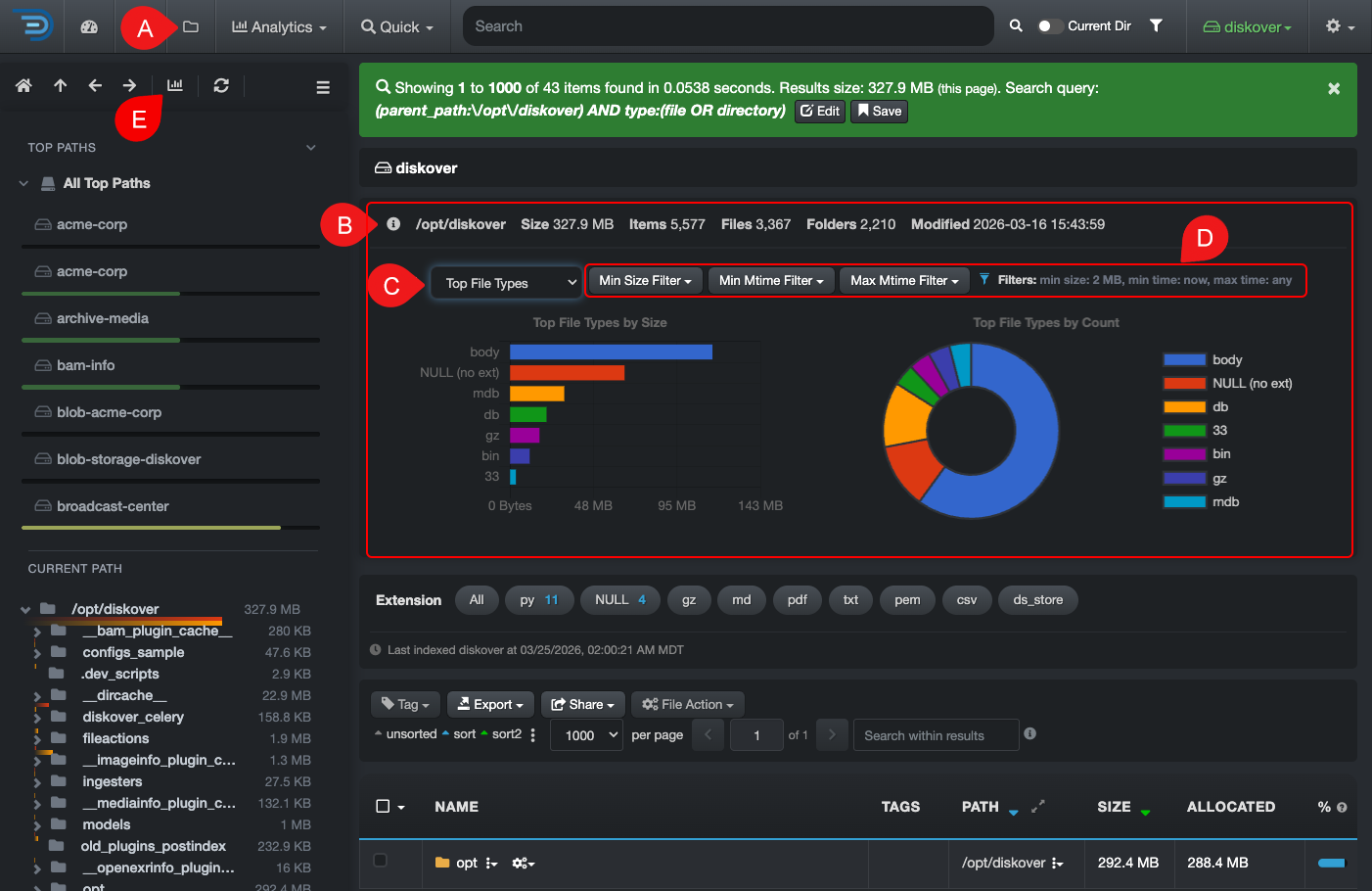Filter by py extension

point(539,600)
